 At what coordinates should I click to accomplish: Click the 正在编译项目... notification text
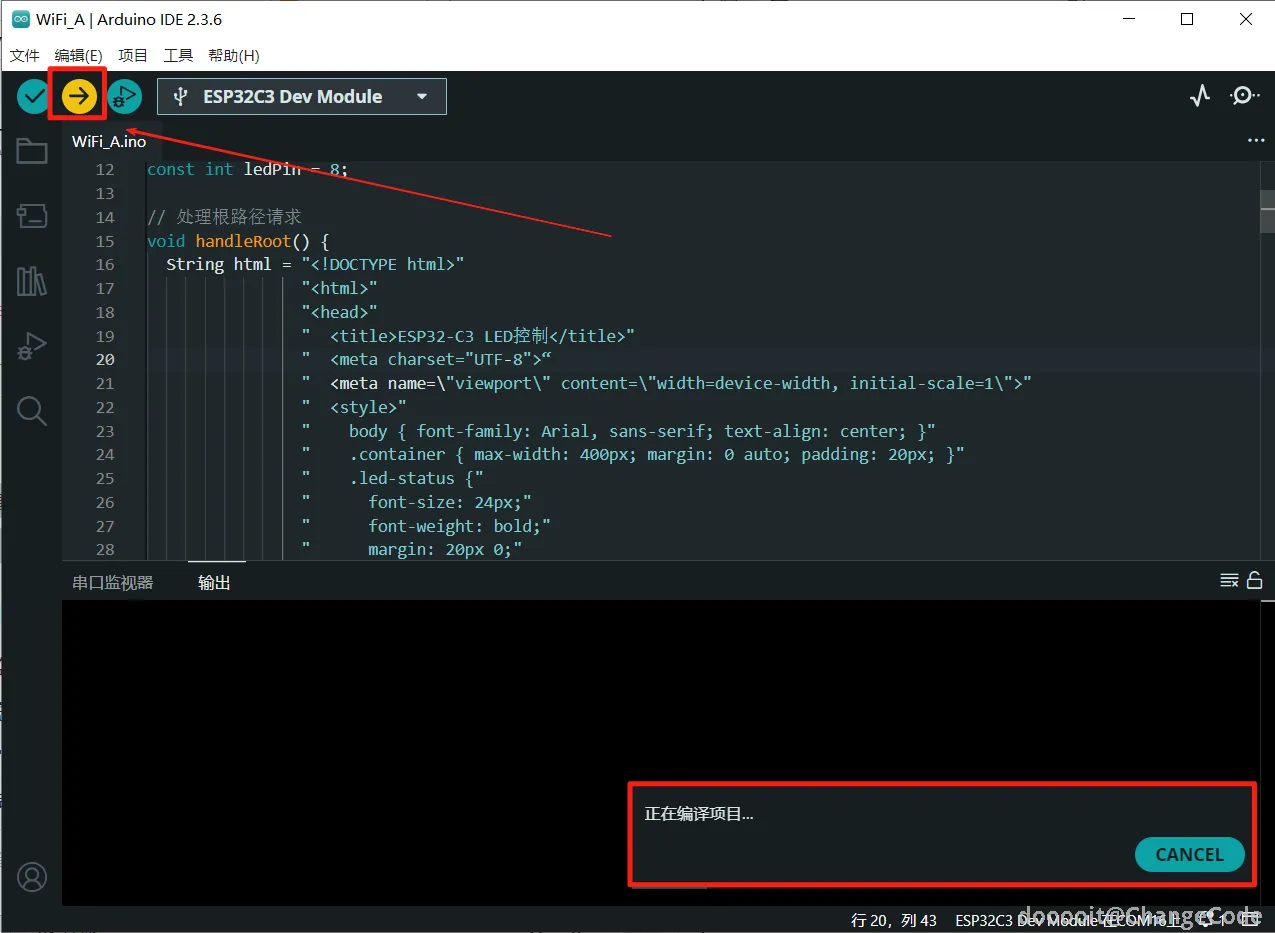pyautogui.click(x=699, y=814)
